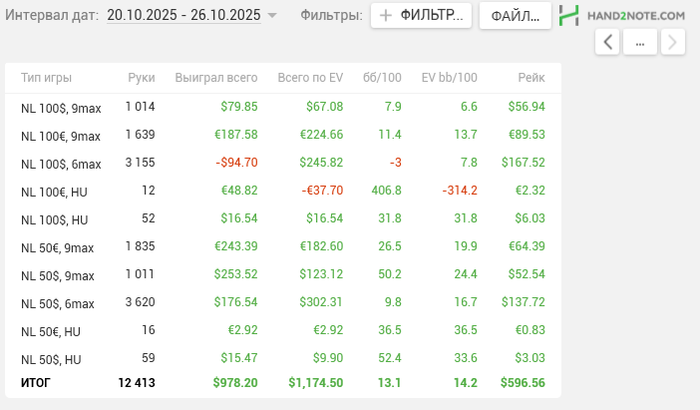Click the ИТОГ totals row

coord(35,382)
